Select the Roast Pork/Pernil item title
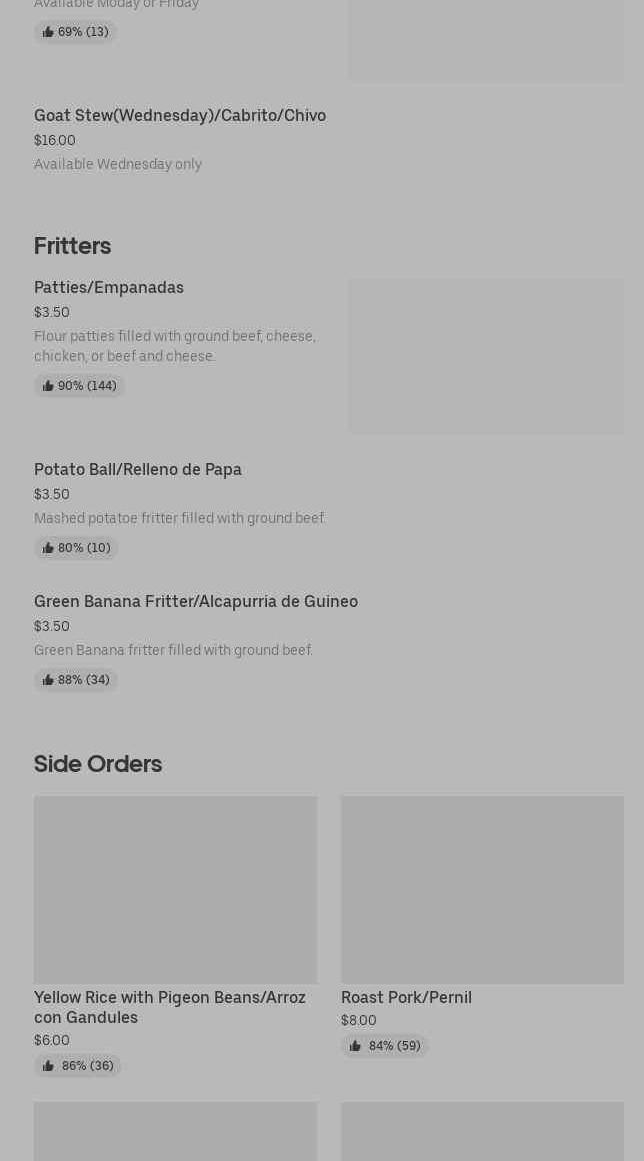 pyautogui.click(x=406, y=997)
